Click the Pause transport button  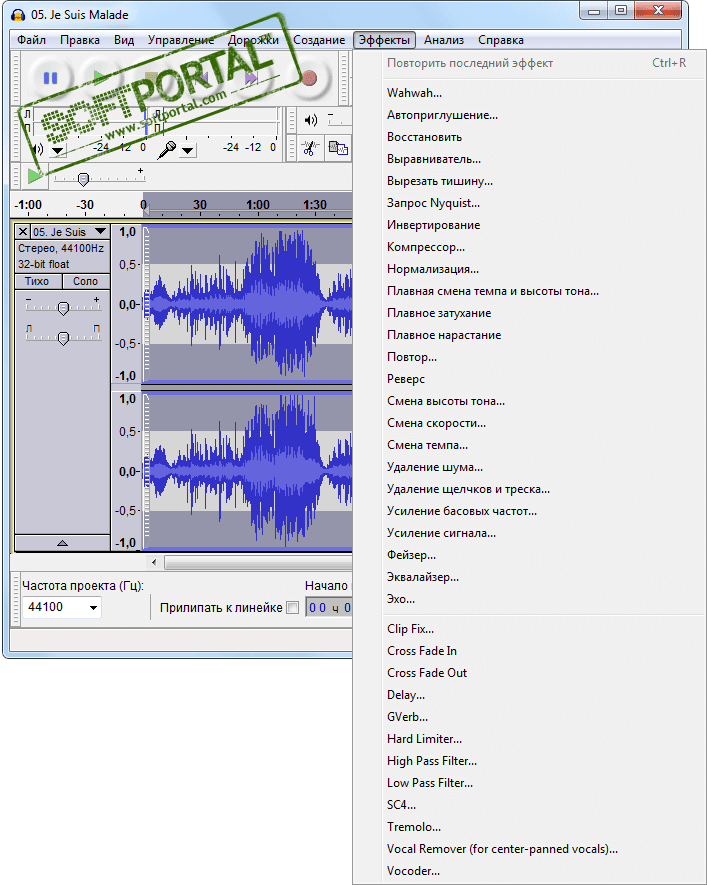[51, 77]
